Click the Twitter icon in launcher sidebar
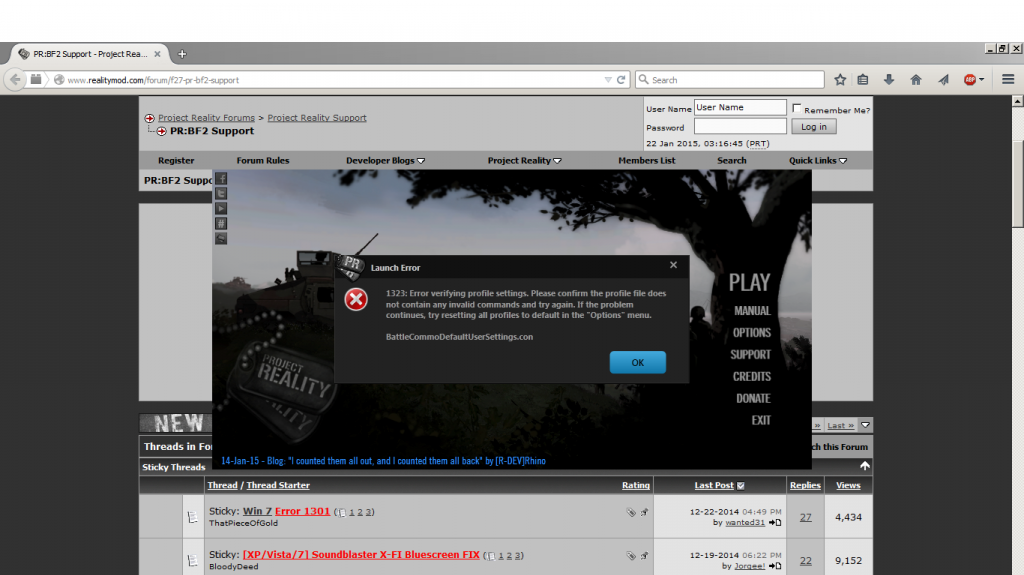 tap(222, 193)
